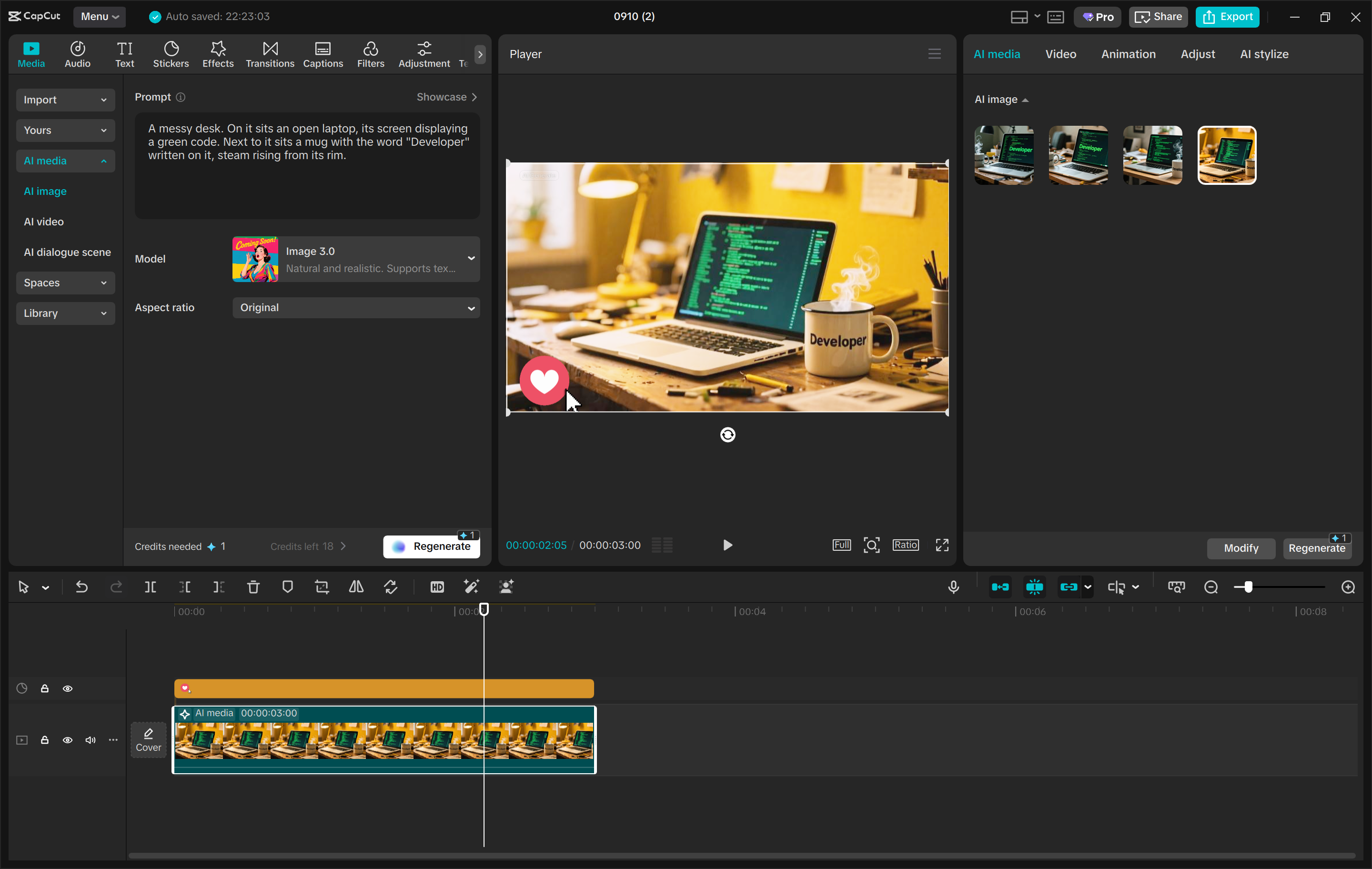Toggle auto snapping in timeline
Viewport: 1372px width, 869px height.
pyautogui.click(x=1034, y=587)
